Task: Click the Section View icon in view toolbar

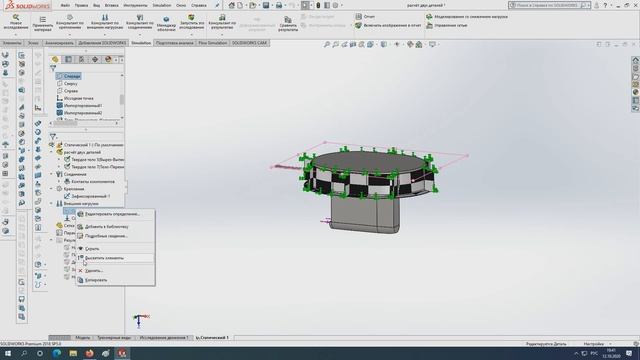Action: tap(353, 44)
